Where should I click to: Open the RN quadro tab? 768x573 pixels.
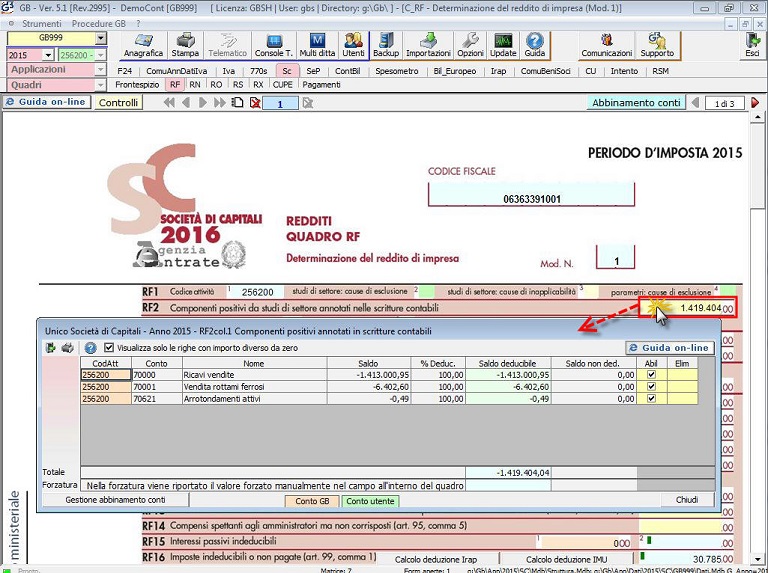195,85
